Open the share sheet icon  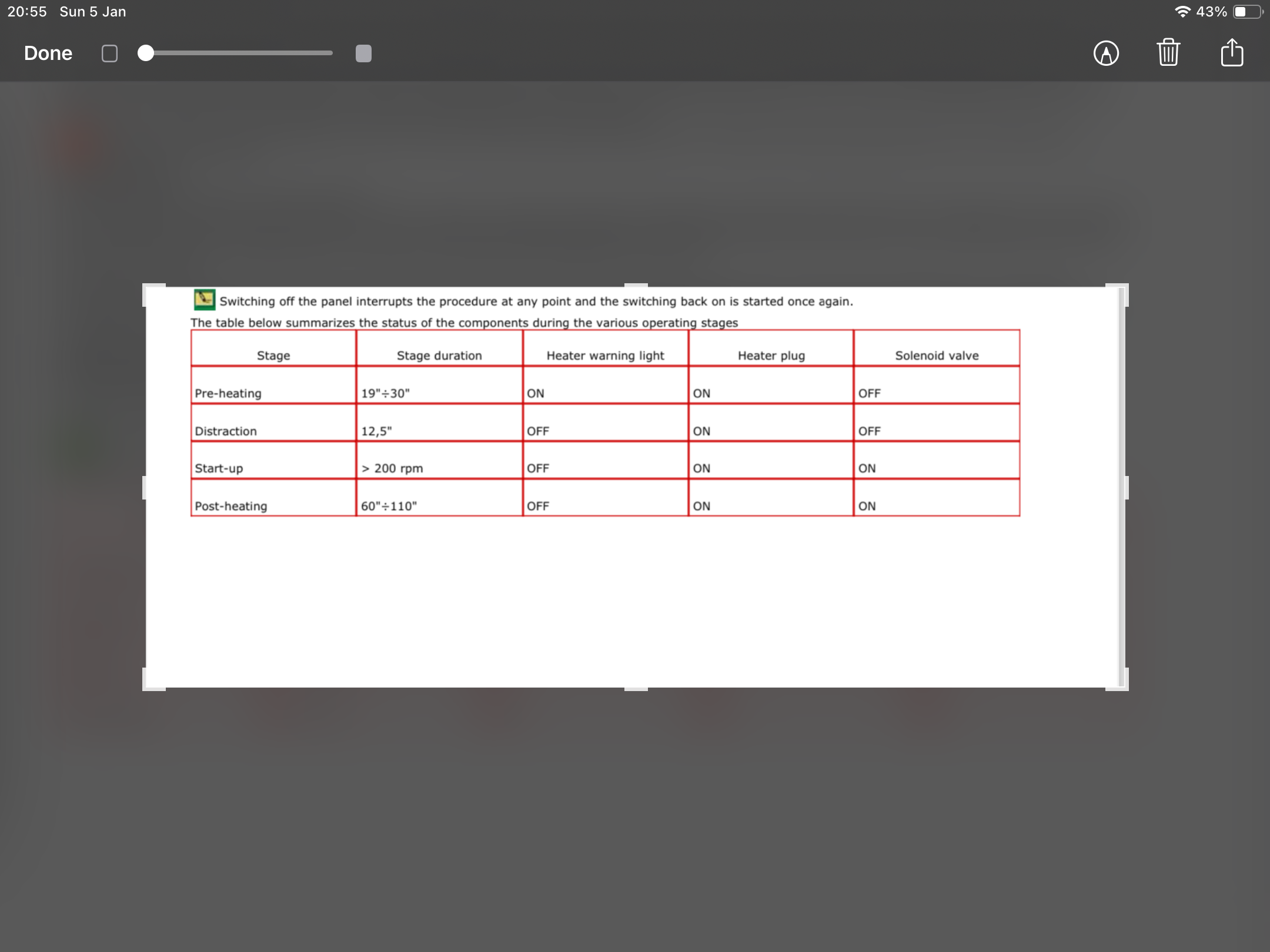[1232, 53]
